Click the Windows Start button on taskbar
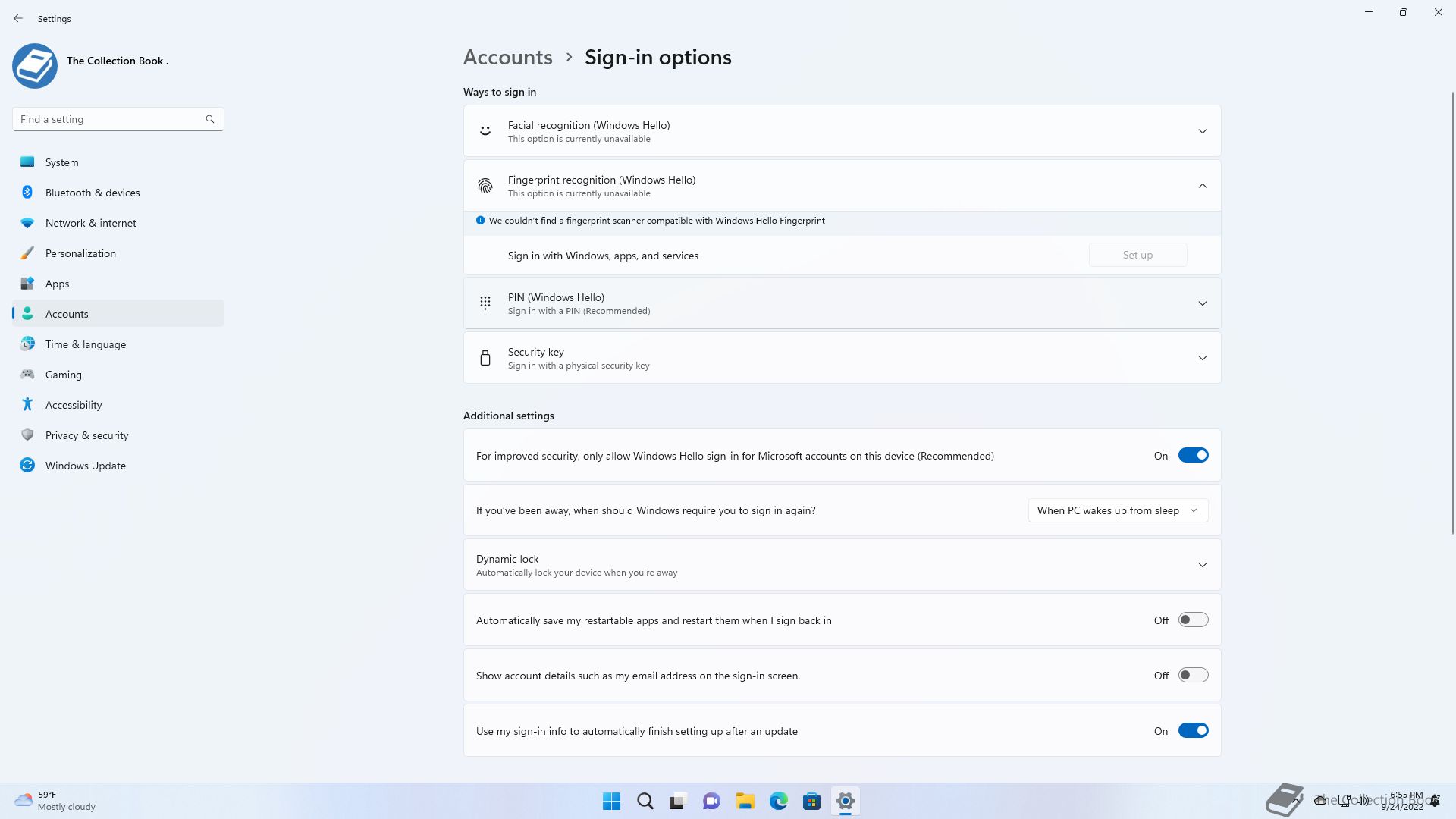 tap(611, 801)
